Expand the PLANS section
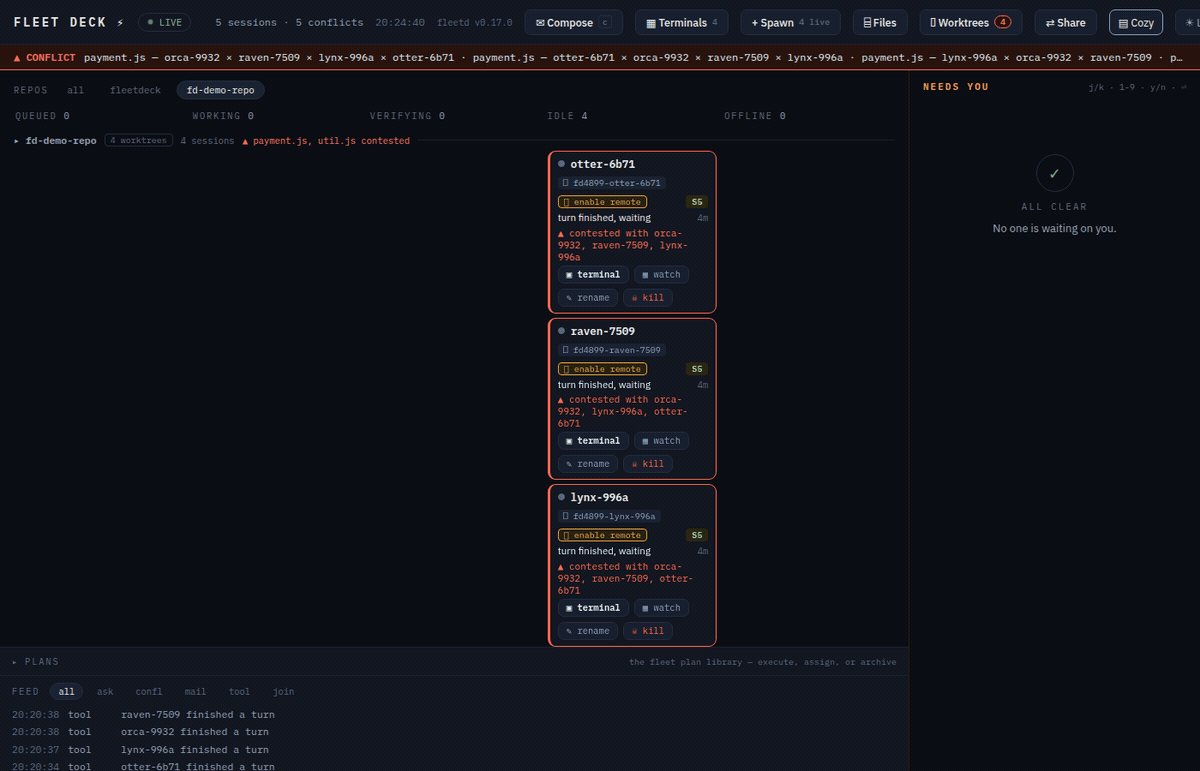 [35, 662]
